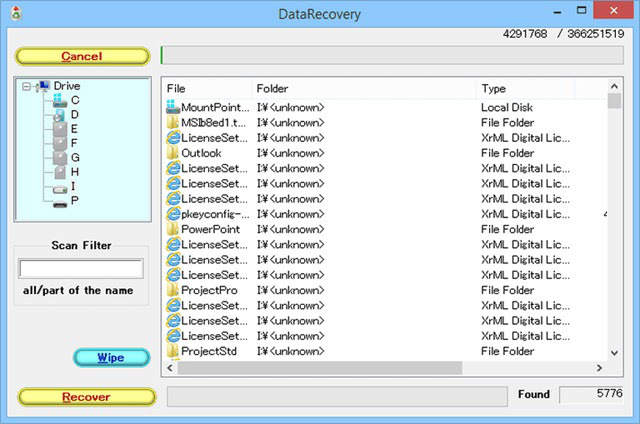
Task: Collapse the Drive tree node
Action: click(27, 87)
